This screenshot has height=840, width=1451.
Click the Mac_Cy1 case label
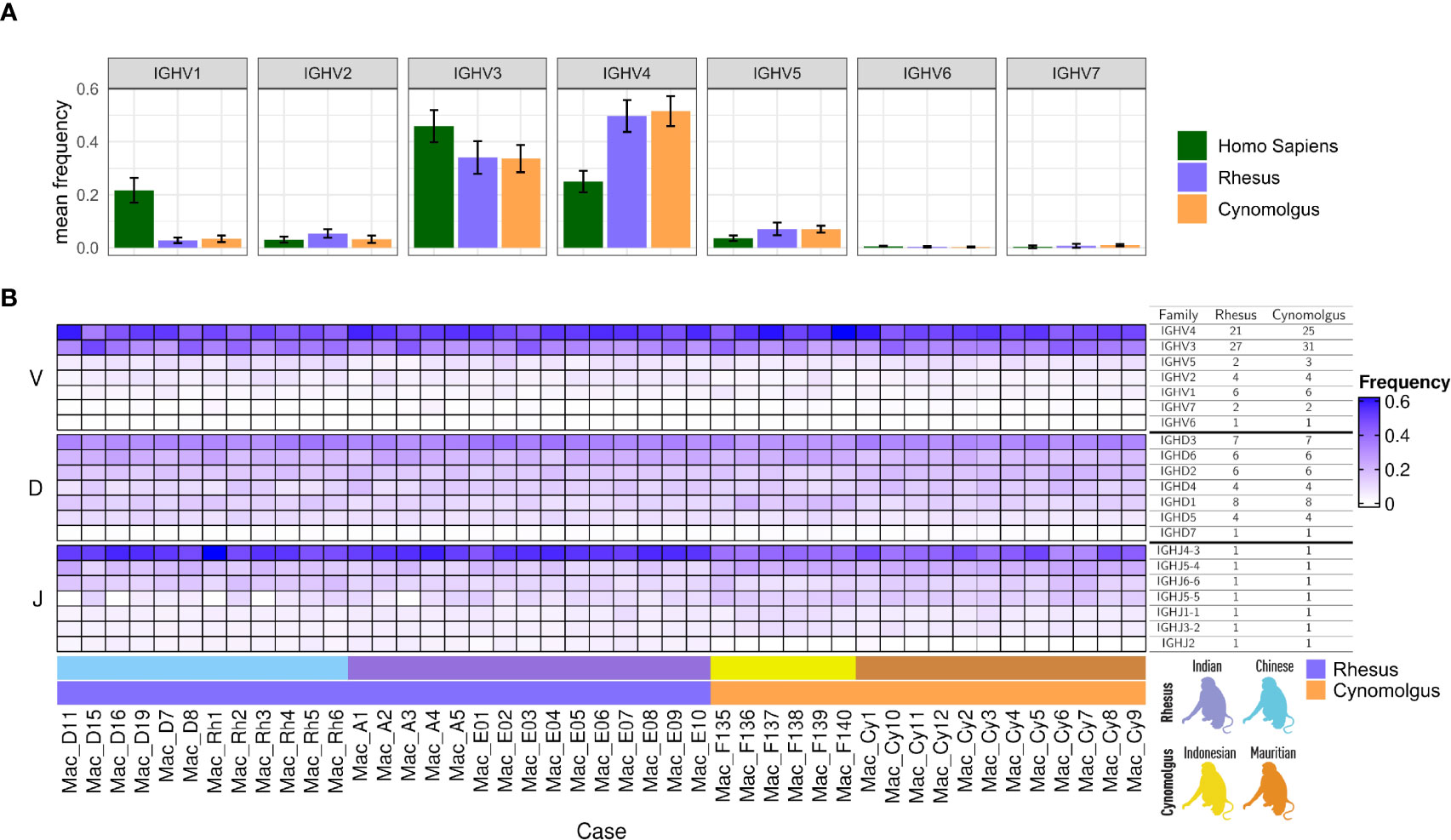point(868,751)
